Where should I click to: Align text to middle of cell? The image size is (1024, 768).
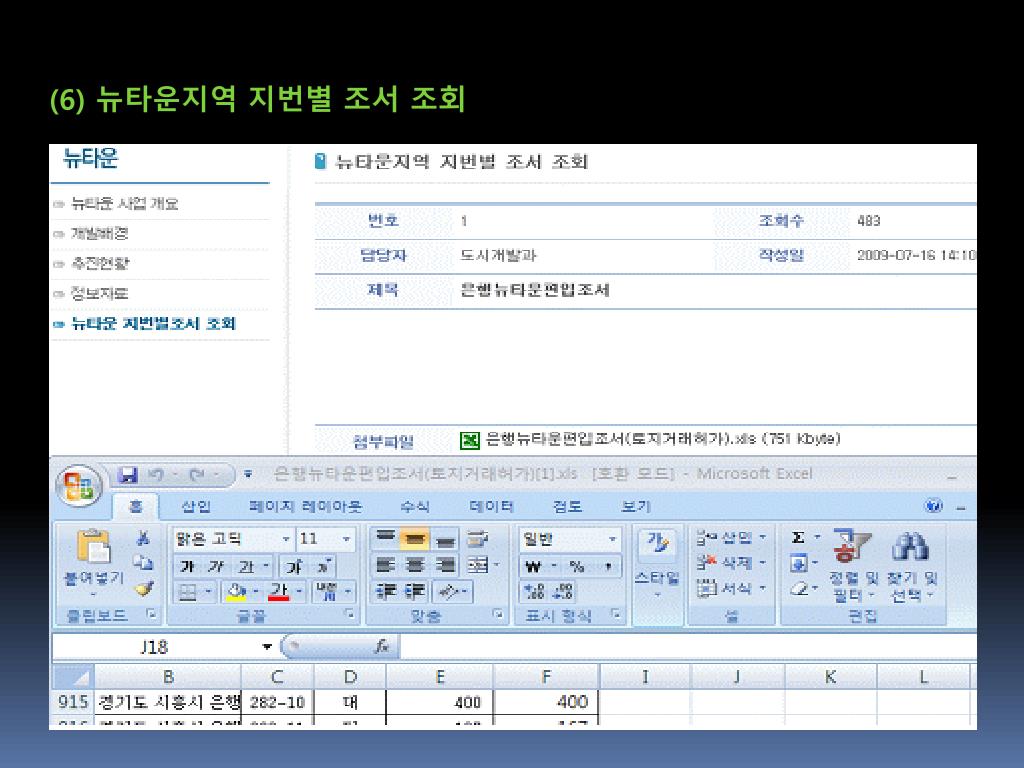click(x=415, y=539)
